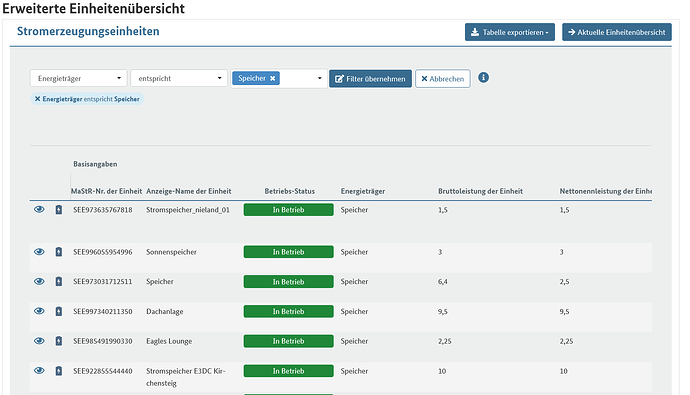This screenshot has width=690, height=395.
Task: Select the Sonnenspeicher name cell
Action: [x=171, y=252]
